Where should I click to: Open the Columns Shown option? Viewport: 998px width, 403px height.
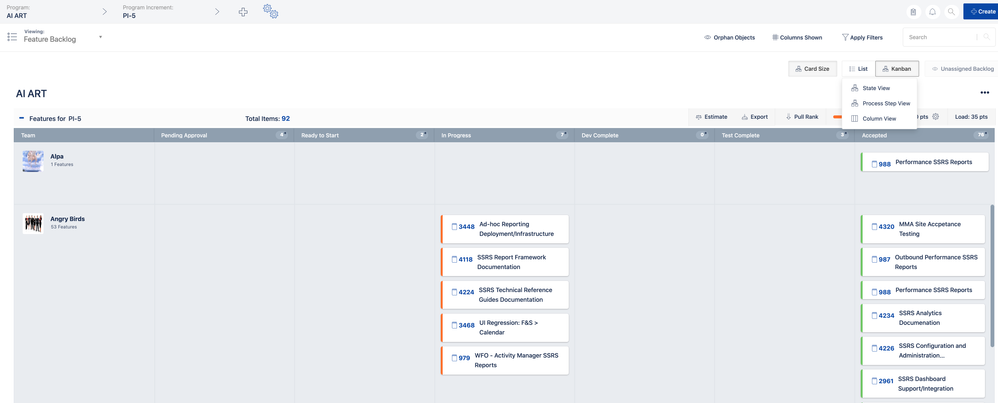pos(796,38)
